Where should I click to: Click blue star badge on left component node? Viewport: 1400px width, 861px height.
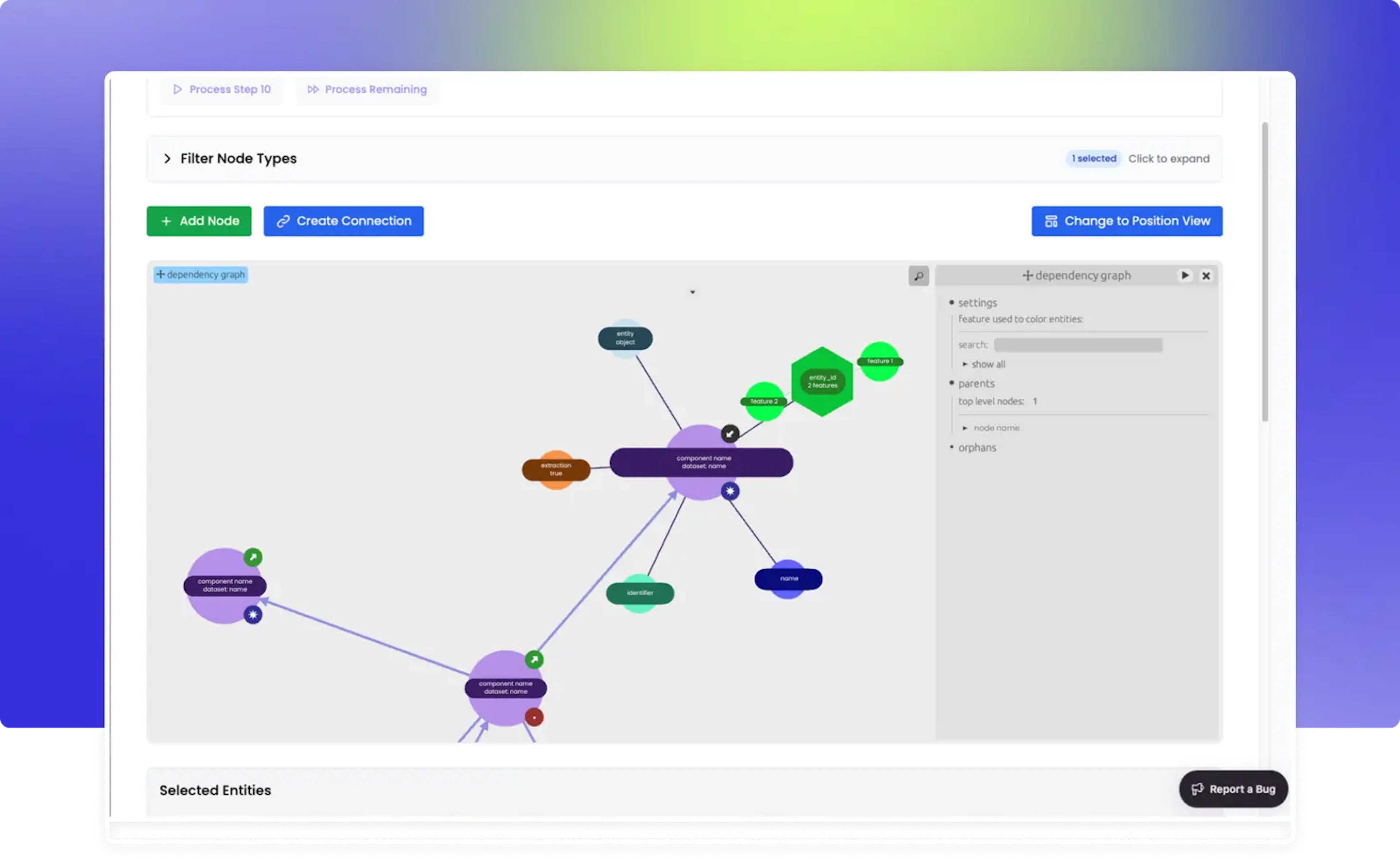(253, 615)
